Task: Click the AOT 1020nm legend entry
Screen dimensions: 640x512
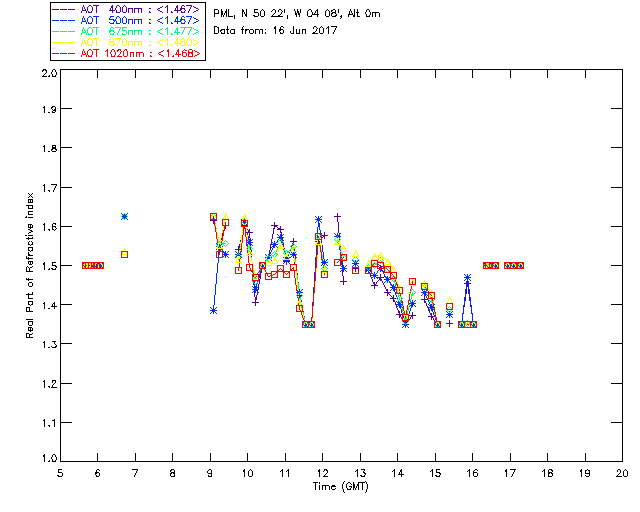Action: coord(126,53)
